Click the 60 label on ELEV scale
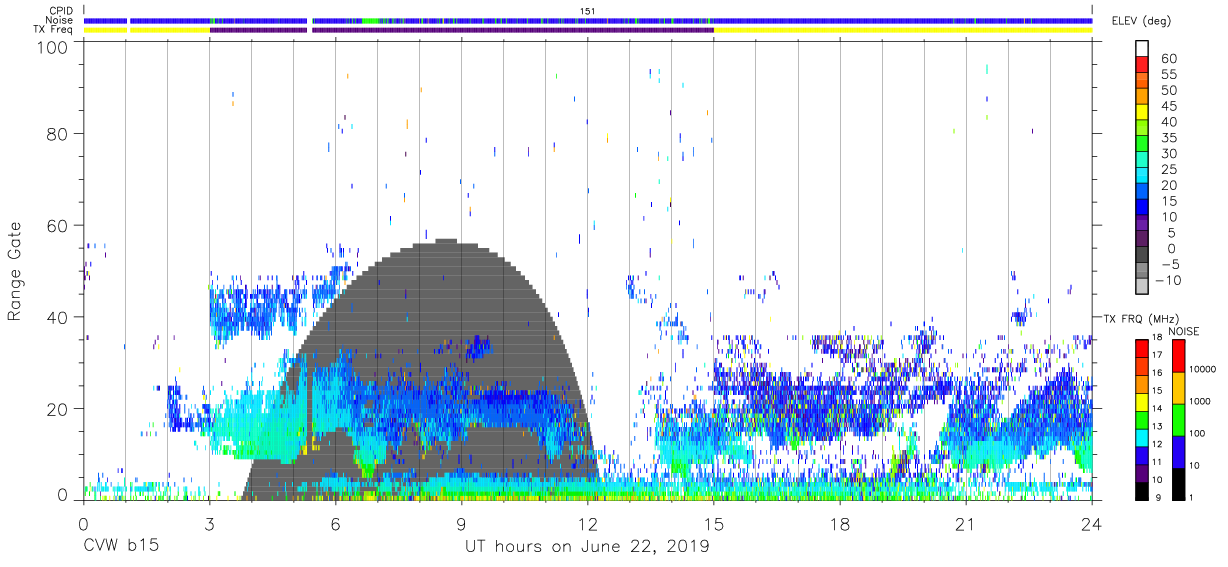This screenshot has height=567, width=1228. coord(1169,59)
